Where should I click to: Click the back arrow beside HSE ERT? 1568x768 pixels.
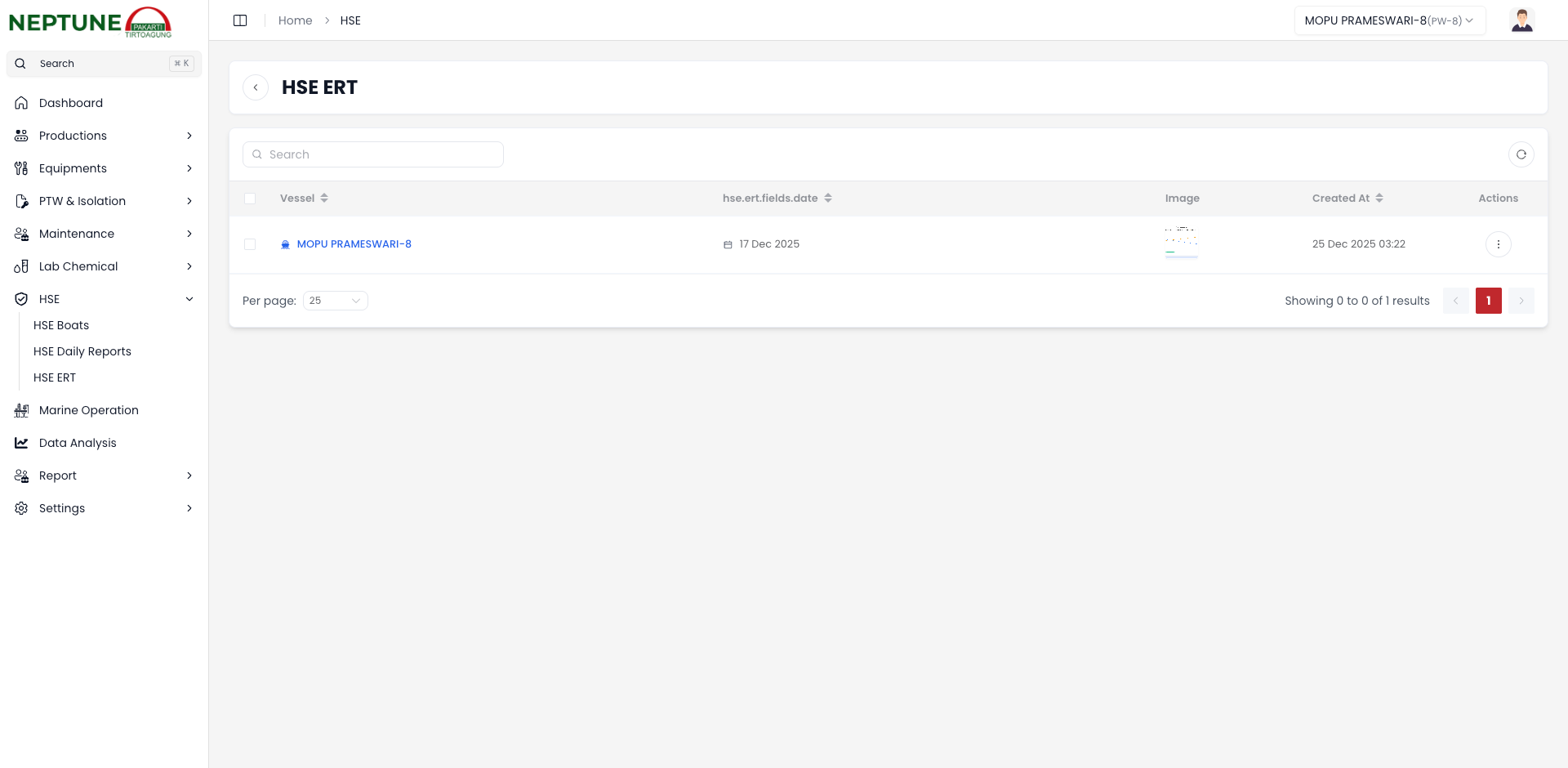pos(256,87)
